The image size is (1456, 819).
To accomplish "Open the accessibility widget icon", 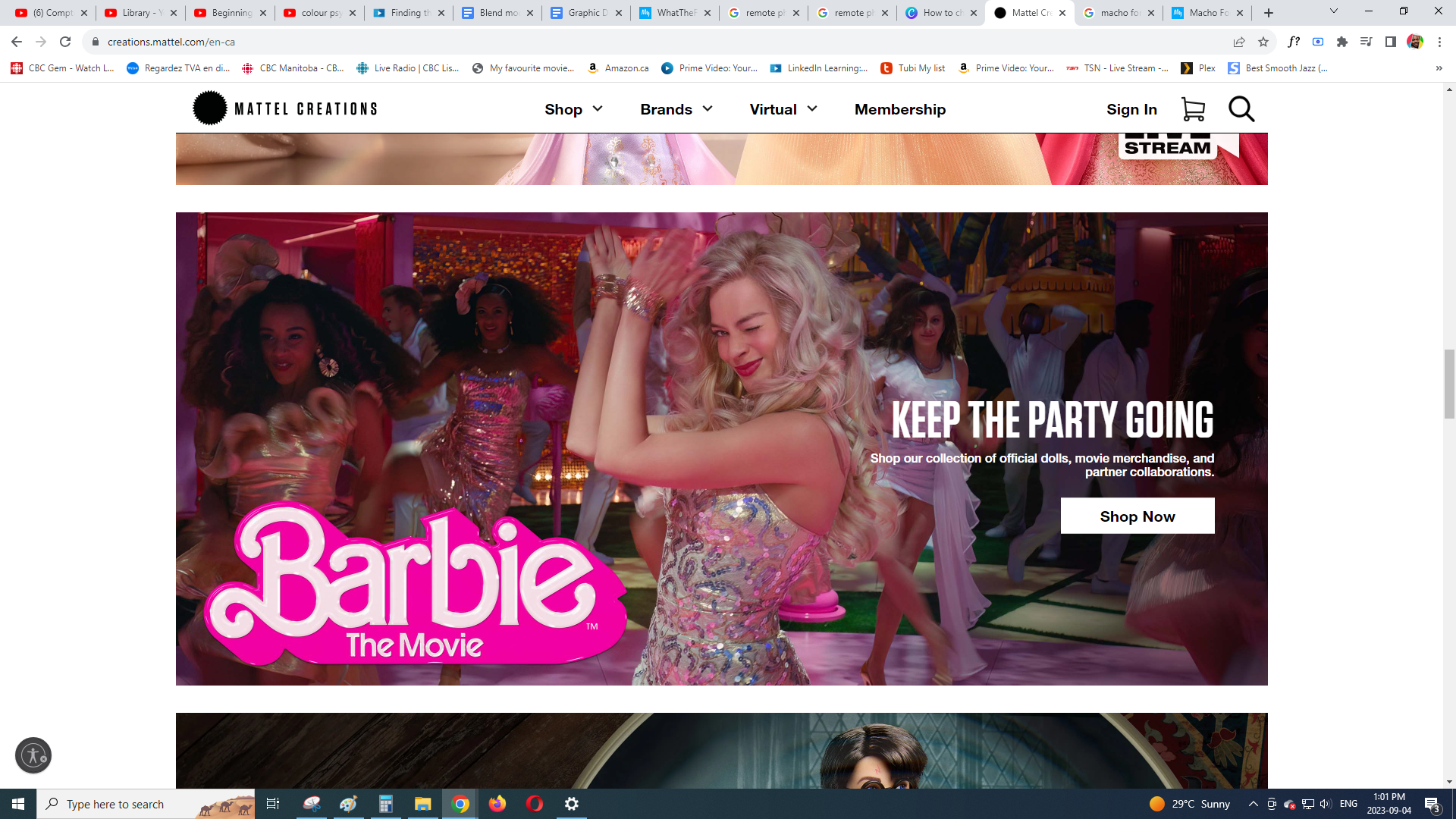I will 33,755.
